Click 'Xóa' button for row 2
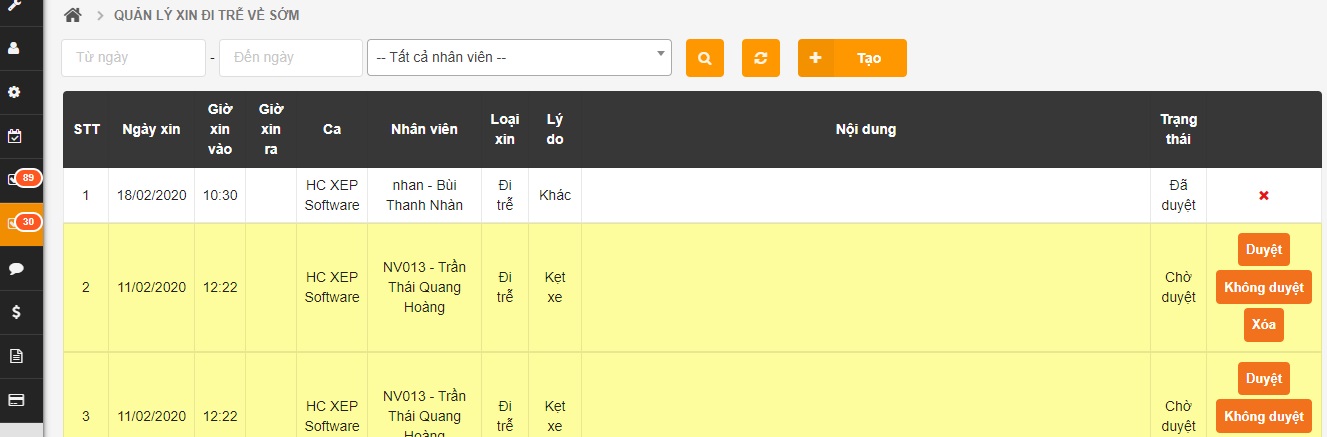The width and height of the screenshot is (1327, 437). (1263, 325)
